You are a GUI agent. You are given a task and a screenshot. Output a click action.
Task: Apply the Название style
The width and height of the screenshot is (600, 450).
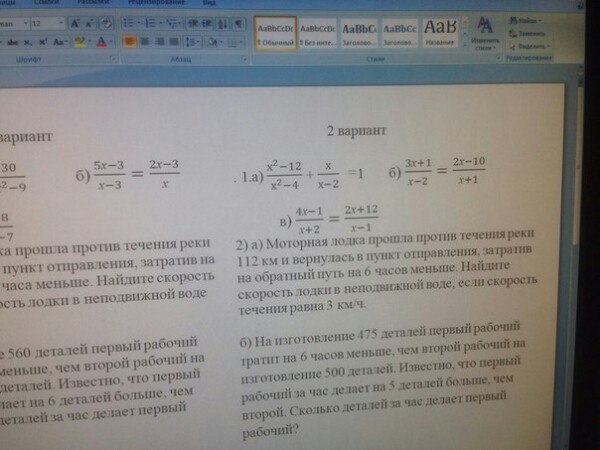pos(440,34)
